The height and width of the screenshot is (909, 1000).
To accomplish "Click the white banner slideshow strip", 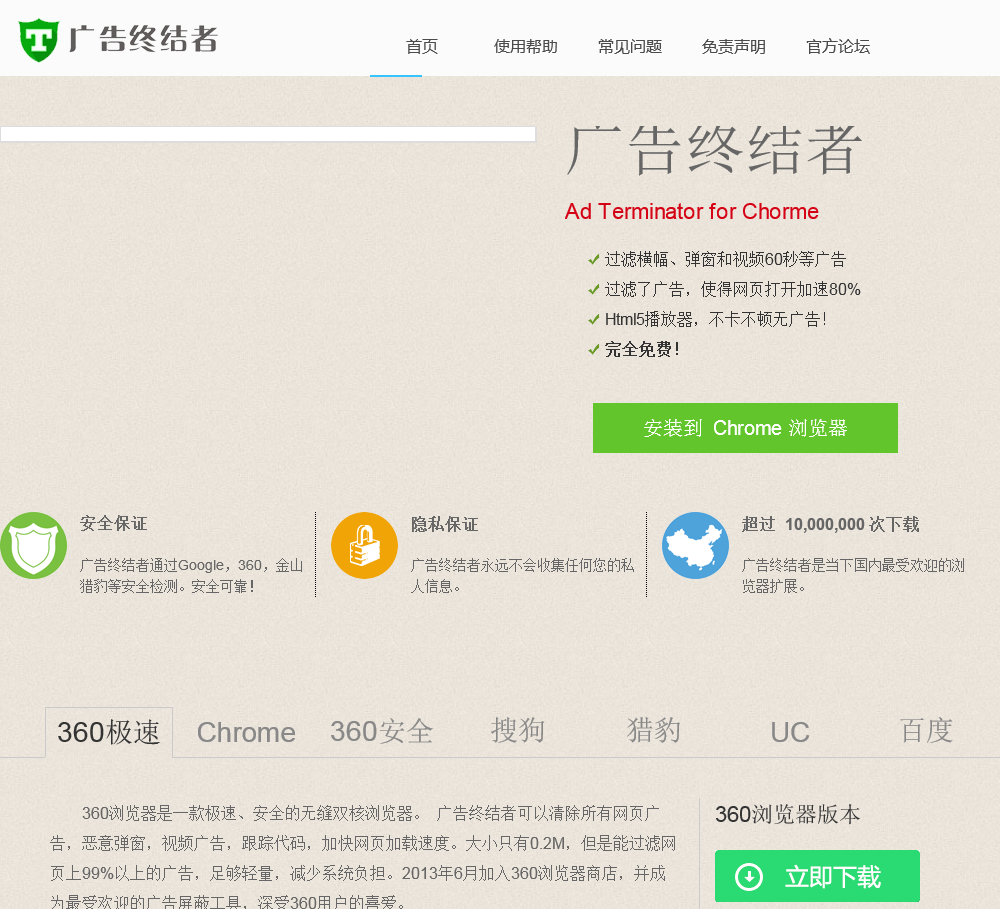I will [x=268, y=134].
